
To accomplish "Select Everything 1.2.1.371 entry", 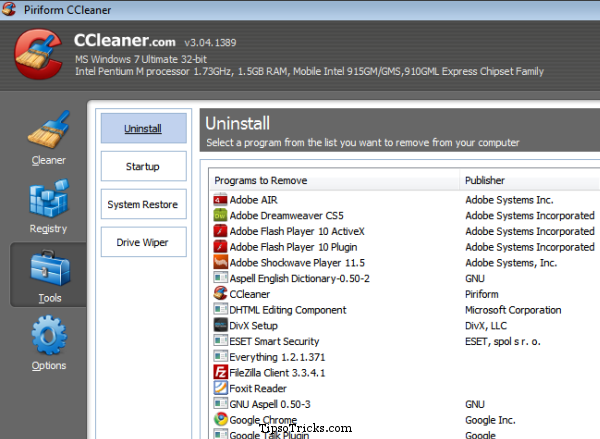I will point(277,357).
